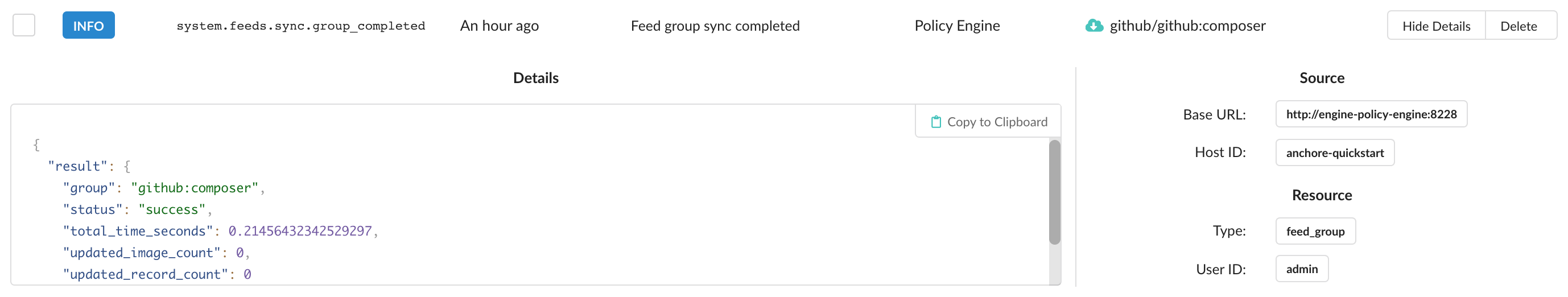The image size is (1568, 297).
Task: Click the "success" status value in the JSON
Action: 172,209
